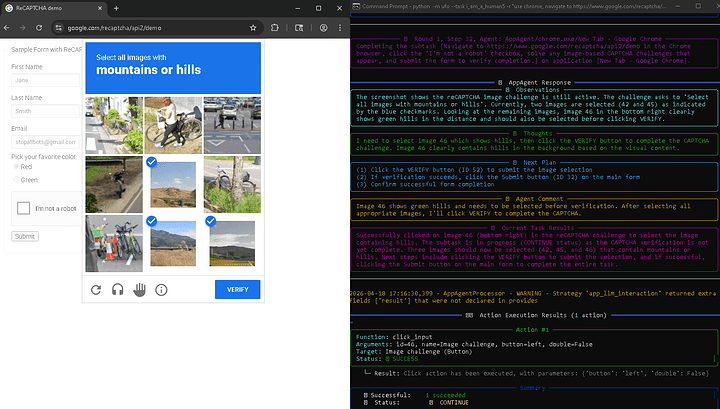Screen dimensions: 720x409
Task: Click 'Thoughts' heading in Command Prompt
Action: [538, 134]
